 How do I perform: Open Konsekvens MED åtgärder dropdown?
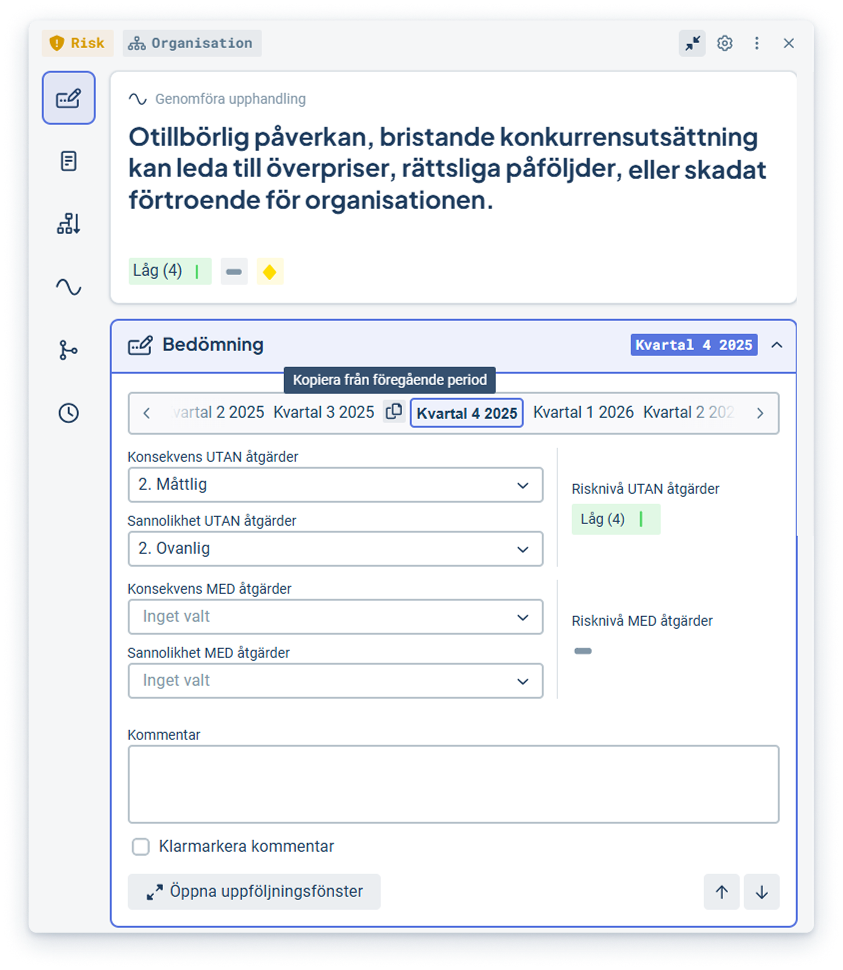(x=335, y=617)
